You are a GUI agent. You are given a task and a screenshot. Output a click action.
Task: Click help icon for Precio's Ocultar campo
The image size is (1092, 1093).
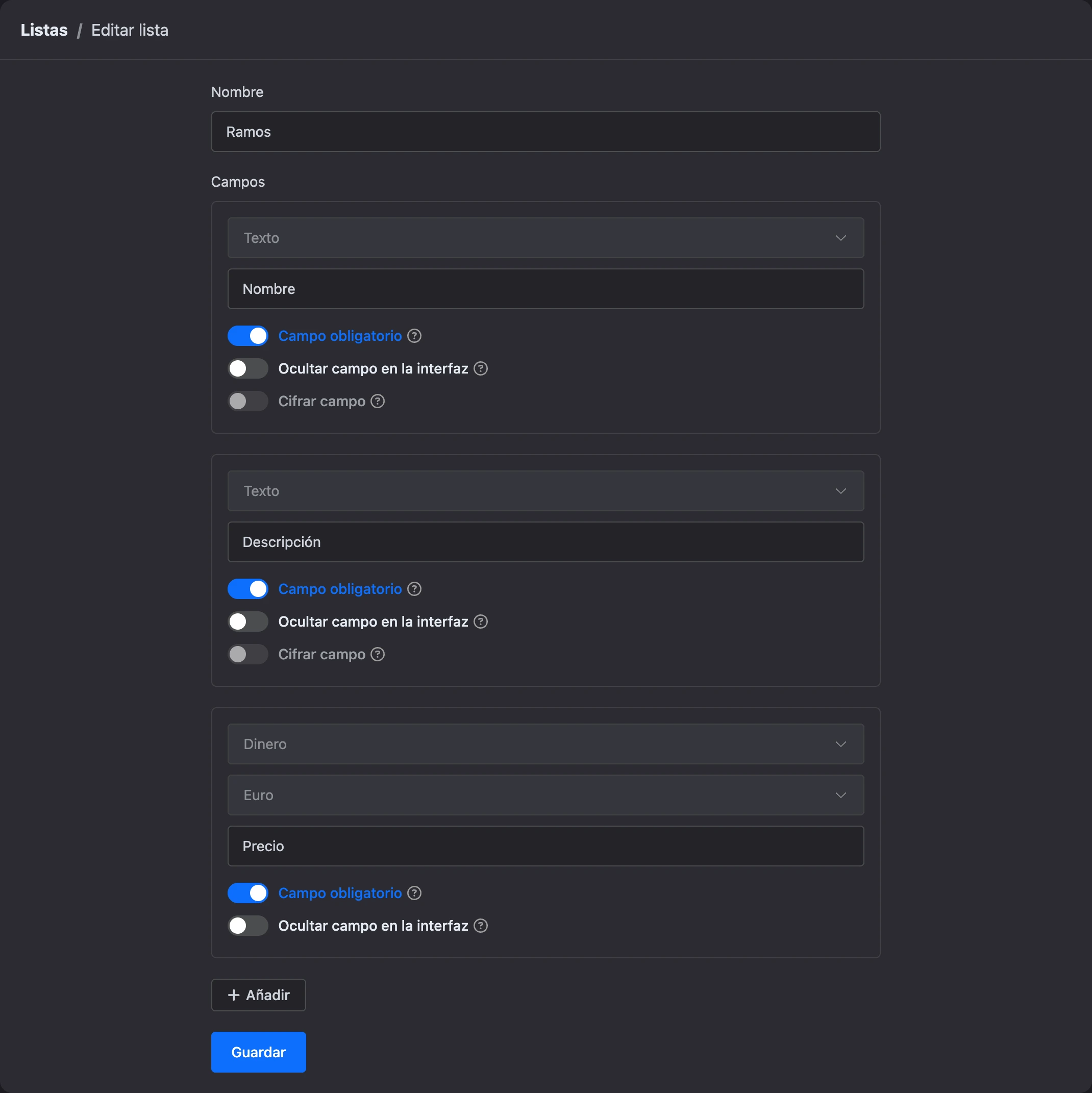[480, 927]
